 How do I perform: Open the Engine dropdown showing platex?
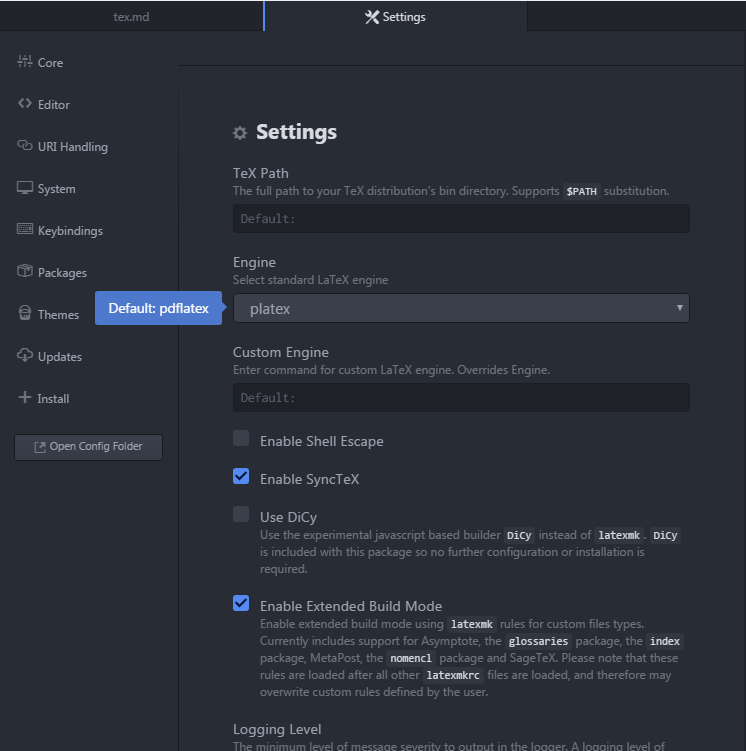click(x=461, y=309)
